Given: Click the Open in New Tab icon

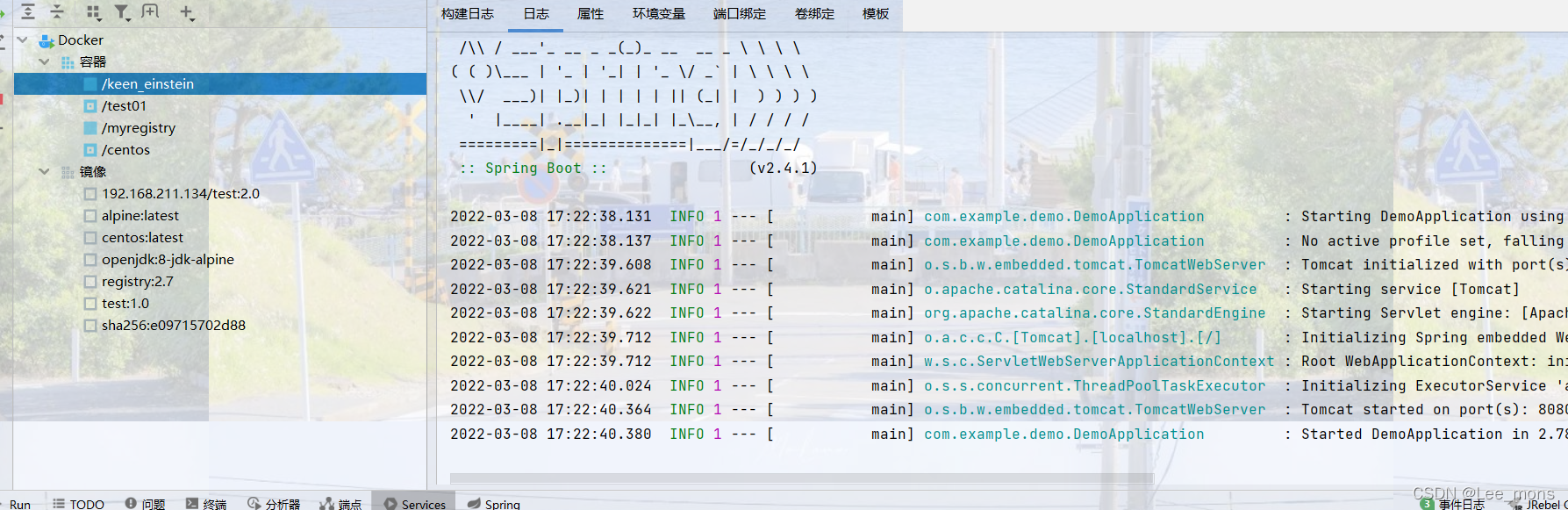Looking at the screenshot, I should pos(150,11).
